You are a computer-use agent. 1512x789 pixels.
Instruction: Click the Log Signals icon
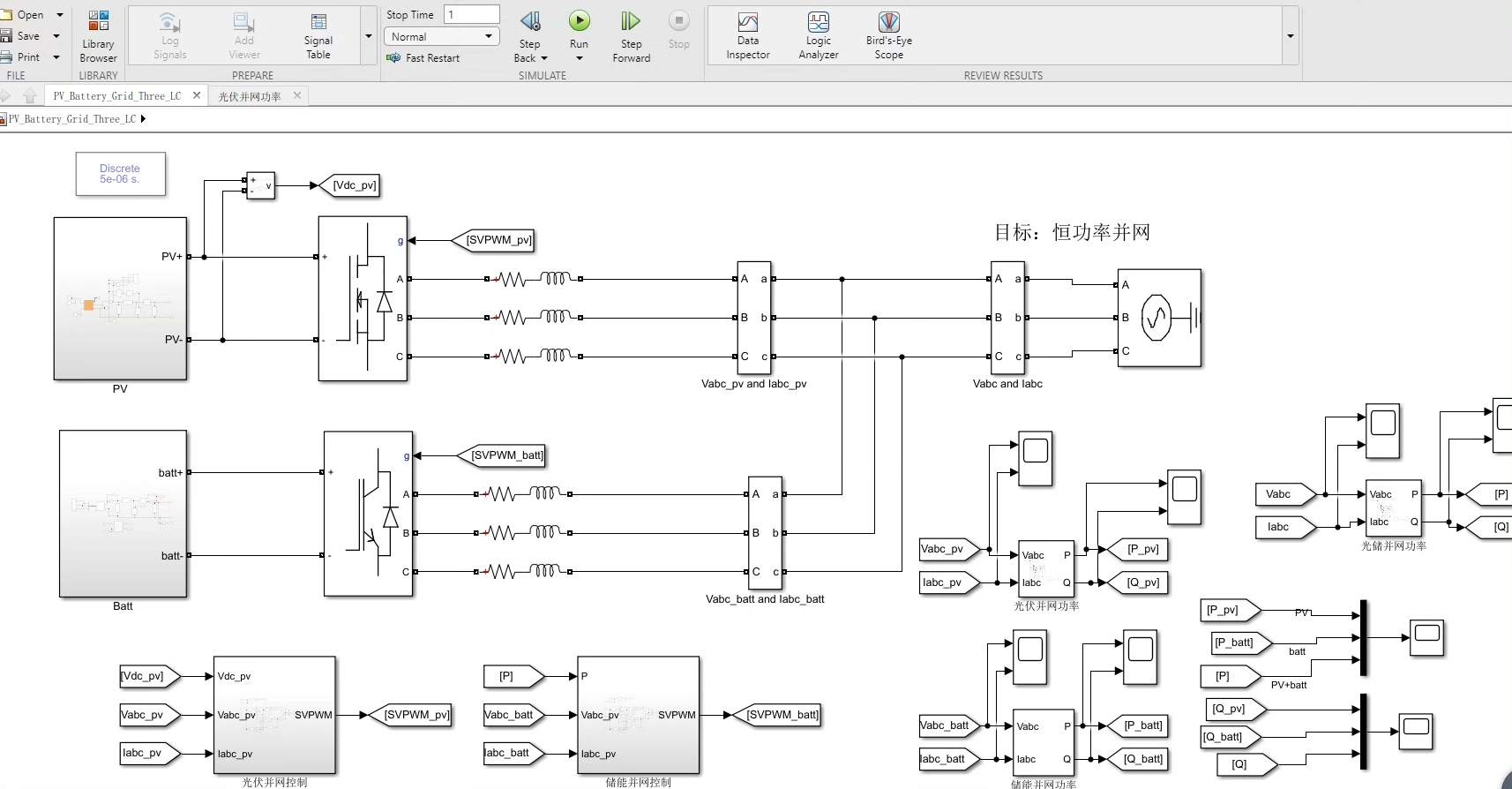pos(169,35)
